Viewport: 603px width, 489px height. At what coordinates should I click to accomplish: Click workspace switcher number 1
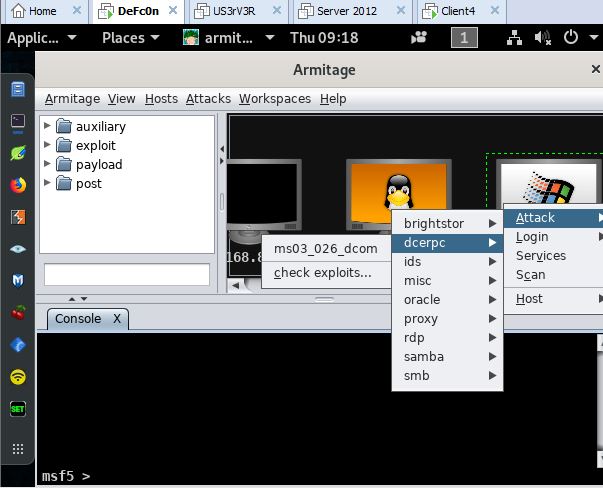coord(464,38)
